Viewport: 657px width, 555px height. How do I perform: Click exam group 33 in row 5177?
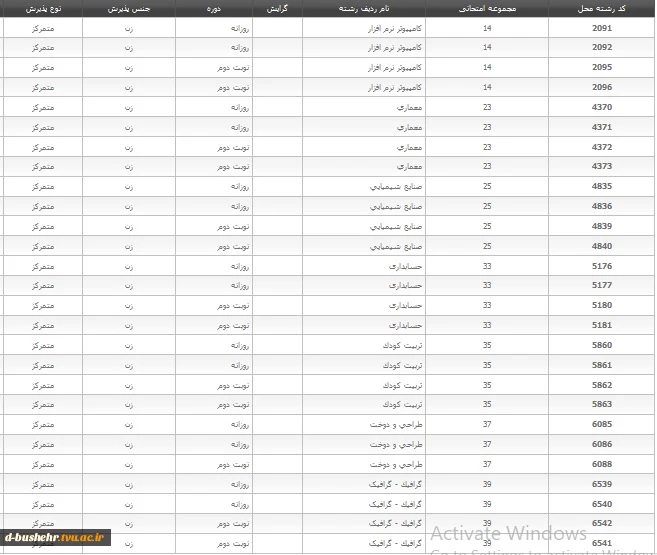[487, 285]
